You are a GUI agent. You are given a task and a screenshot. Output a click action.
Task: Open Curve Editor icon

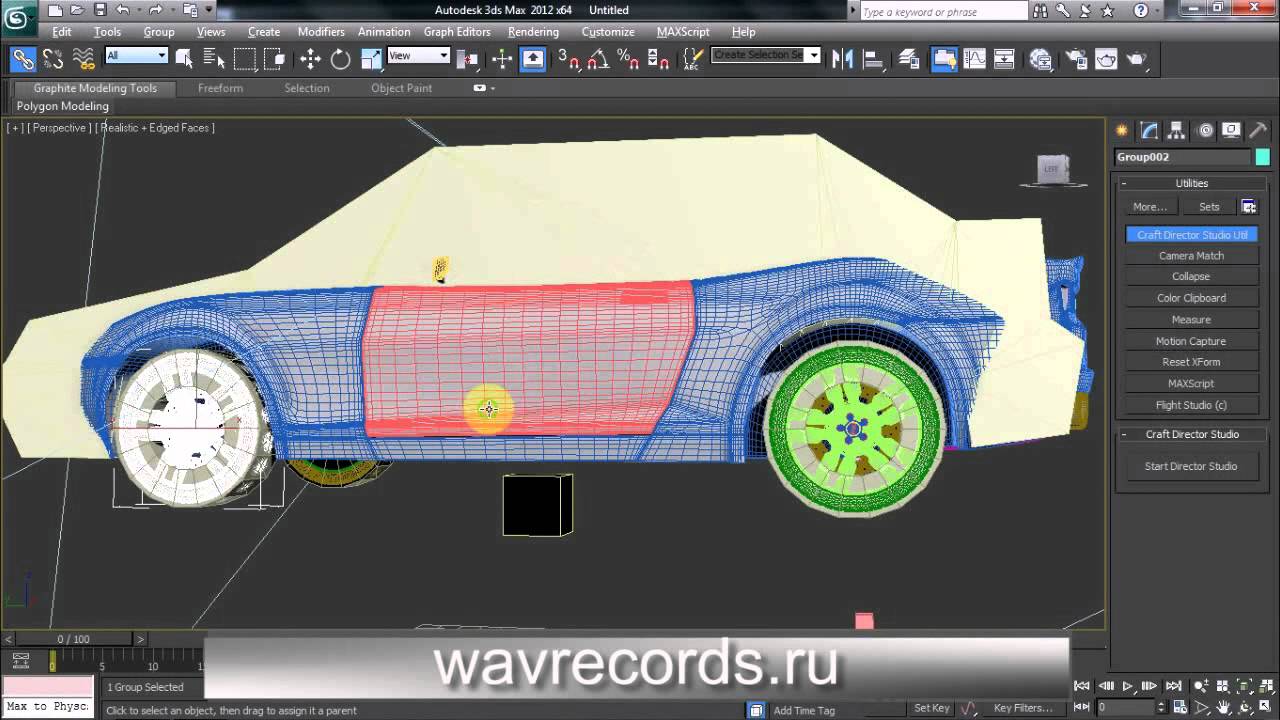point(974,59)
